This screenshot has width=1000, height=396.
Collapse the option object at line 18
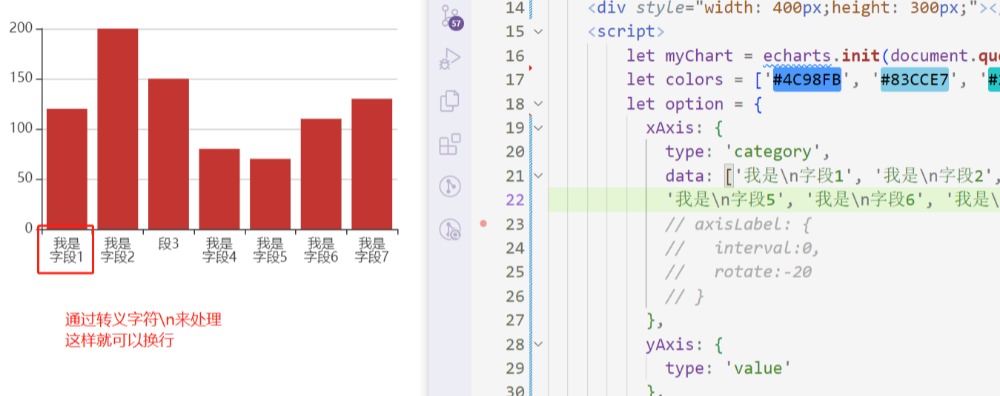[538, 104]
